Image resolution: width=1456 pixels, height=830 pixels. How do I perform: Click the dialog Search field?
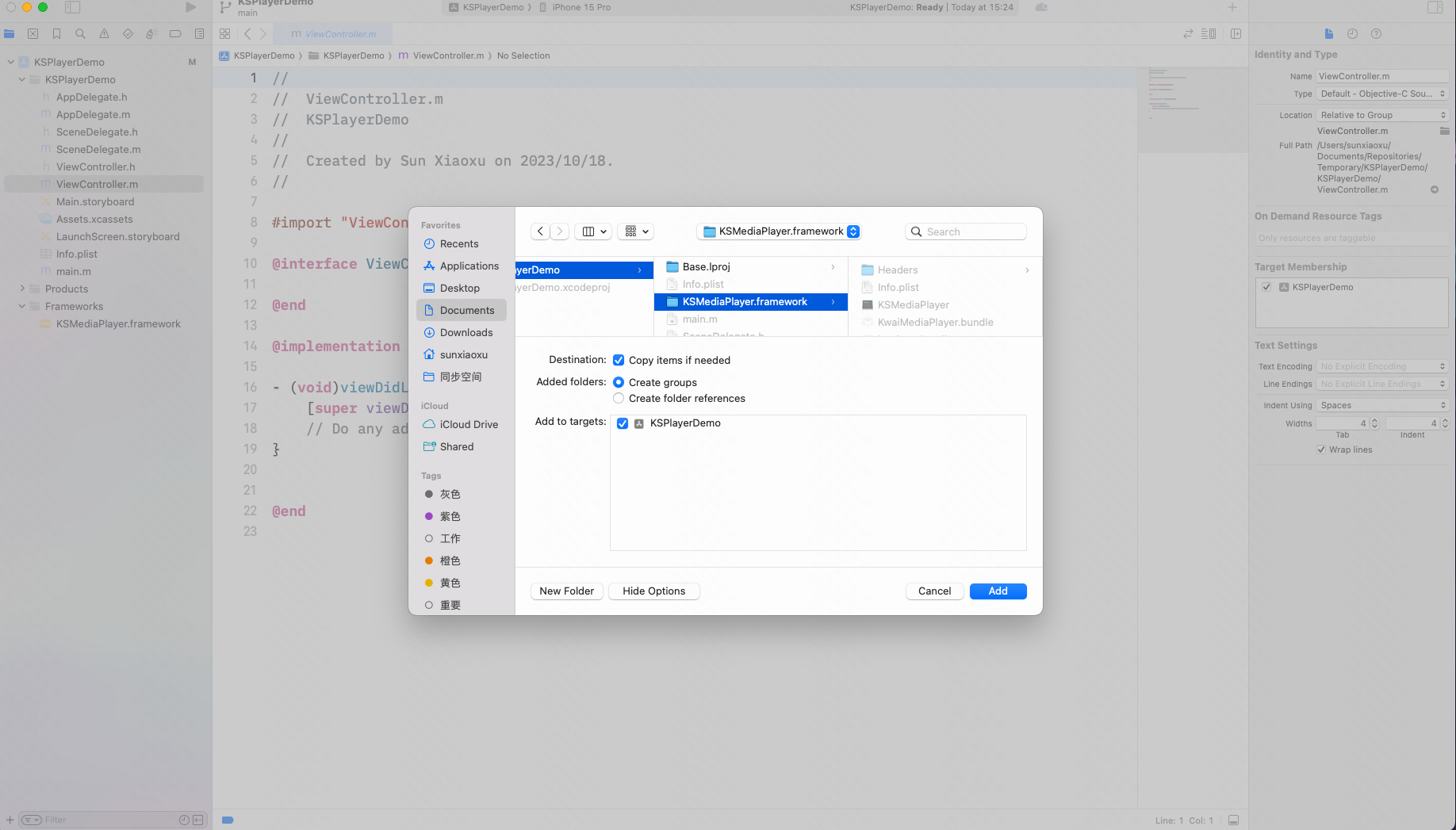pyautogui.click(x=965, y=231)
